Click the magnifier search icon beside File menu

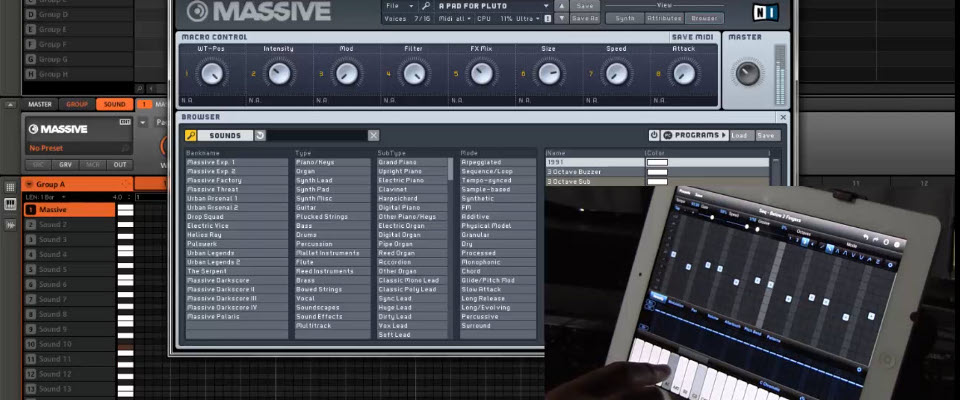coord(426,6)
